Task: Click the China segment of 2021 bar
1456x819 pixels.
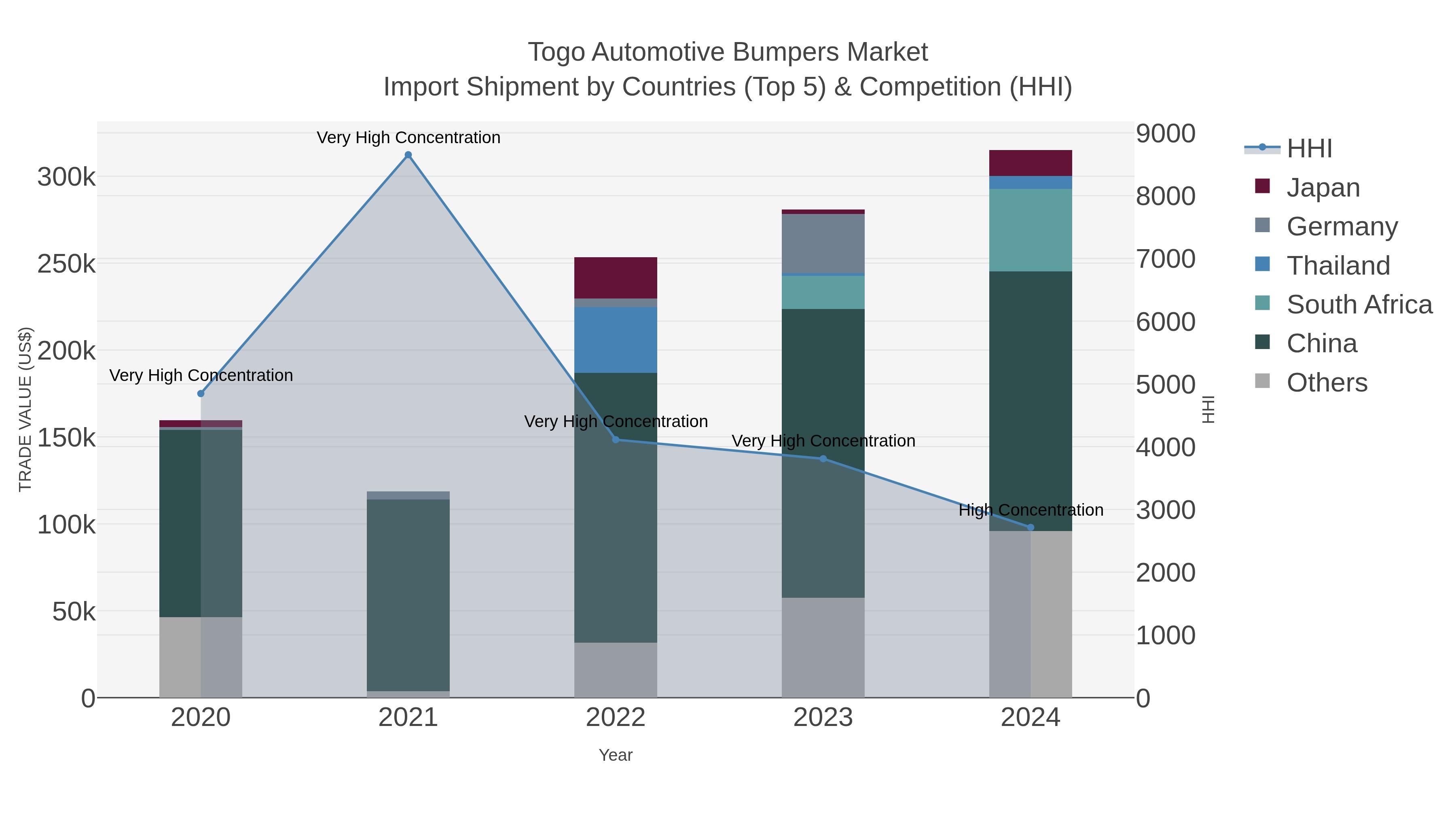Action: pyautogui.click(x=408, y=595)
